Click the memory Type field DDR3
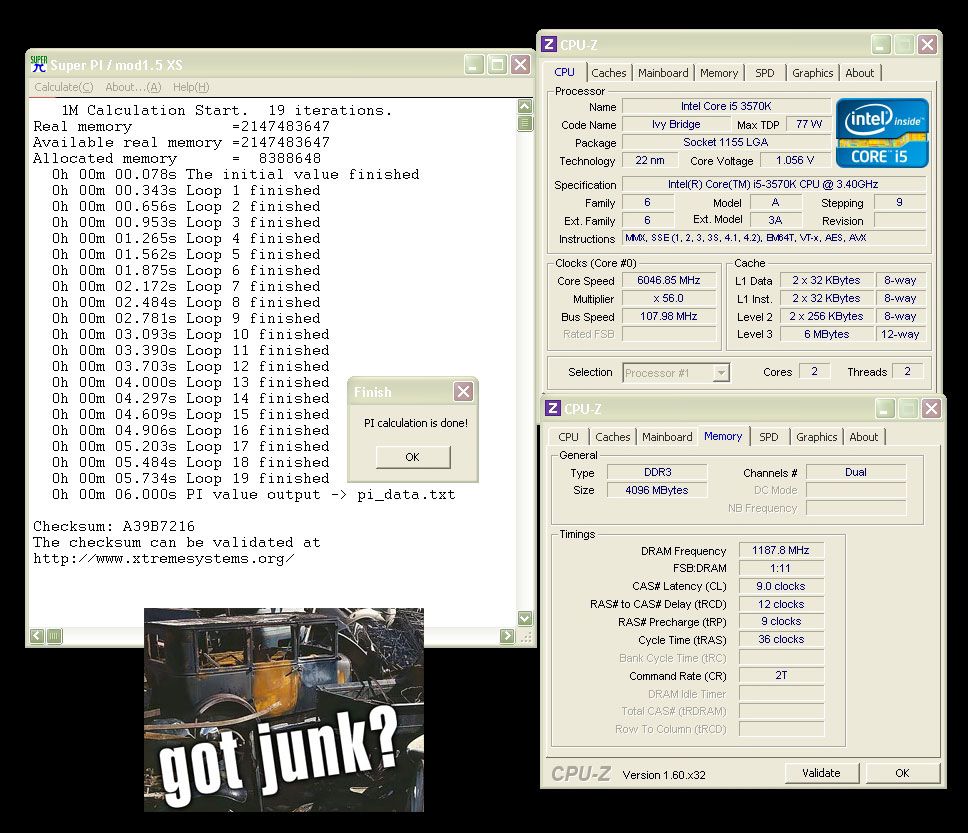This screenshot has width=968, height=833. tap(657, 472)
